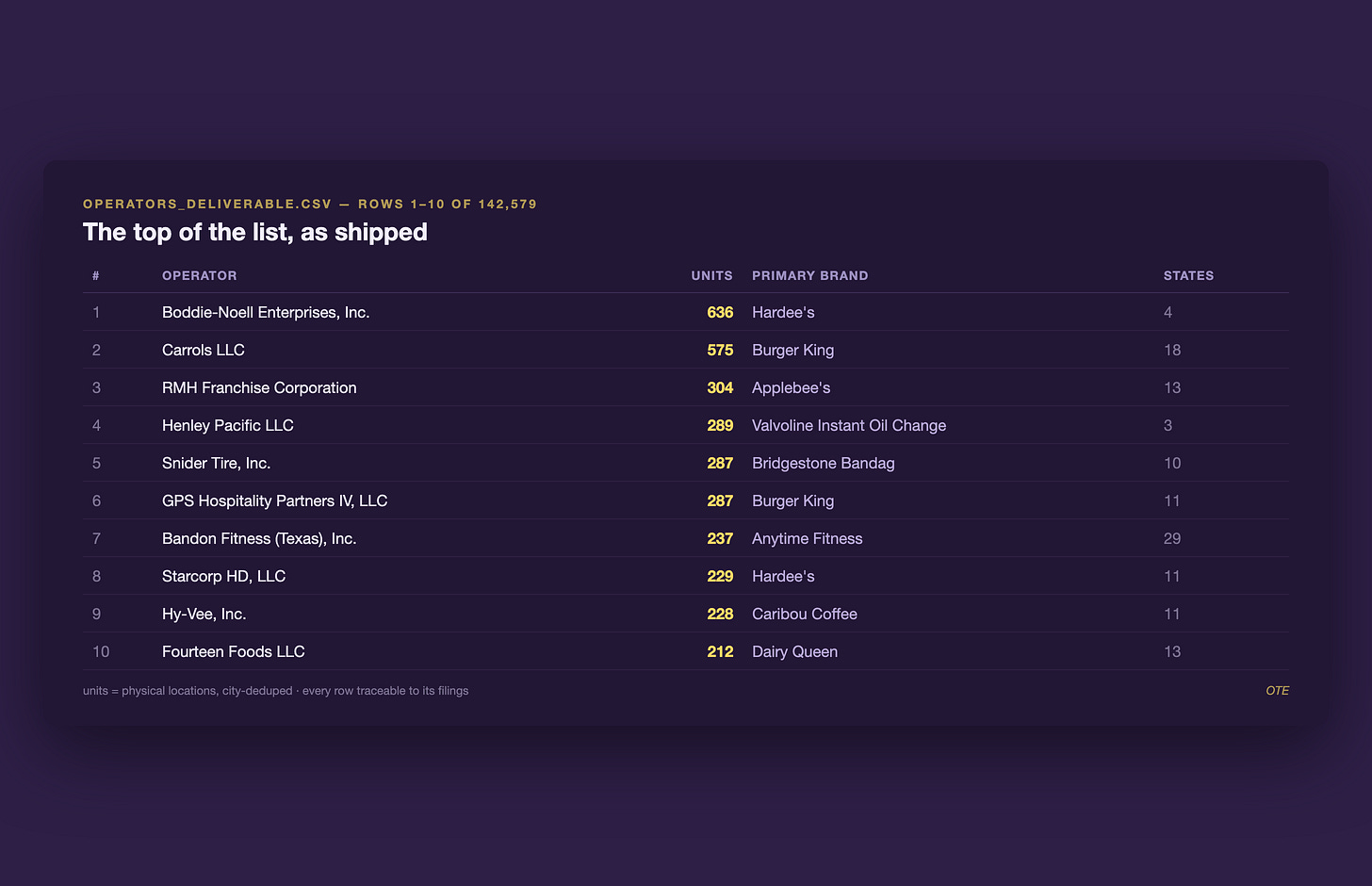Image resolution: width=1372 pixels, height=886 pixels.
Task: Select operator "Boddie-Noell Enterprises, Inc."
Action: point(266,312)
